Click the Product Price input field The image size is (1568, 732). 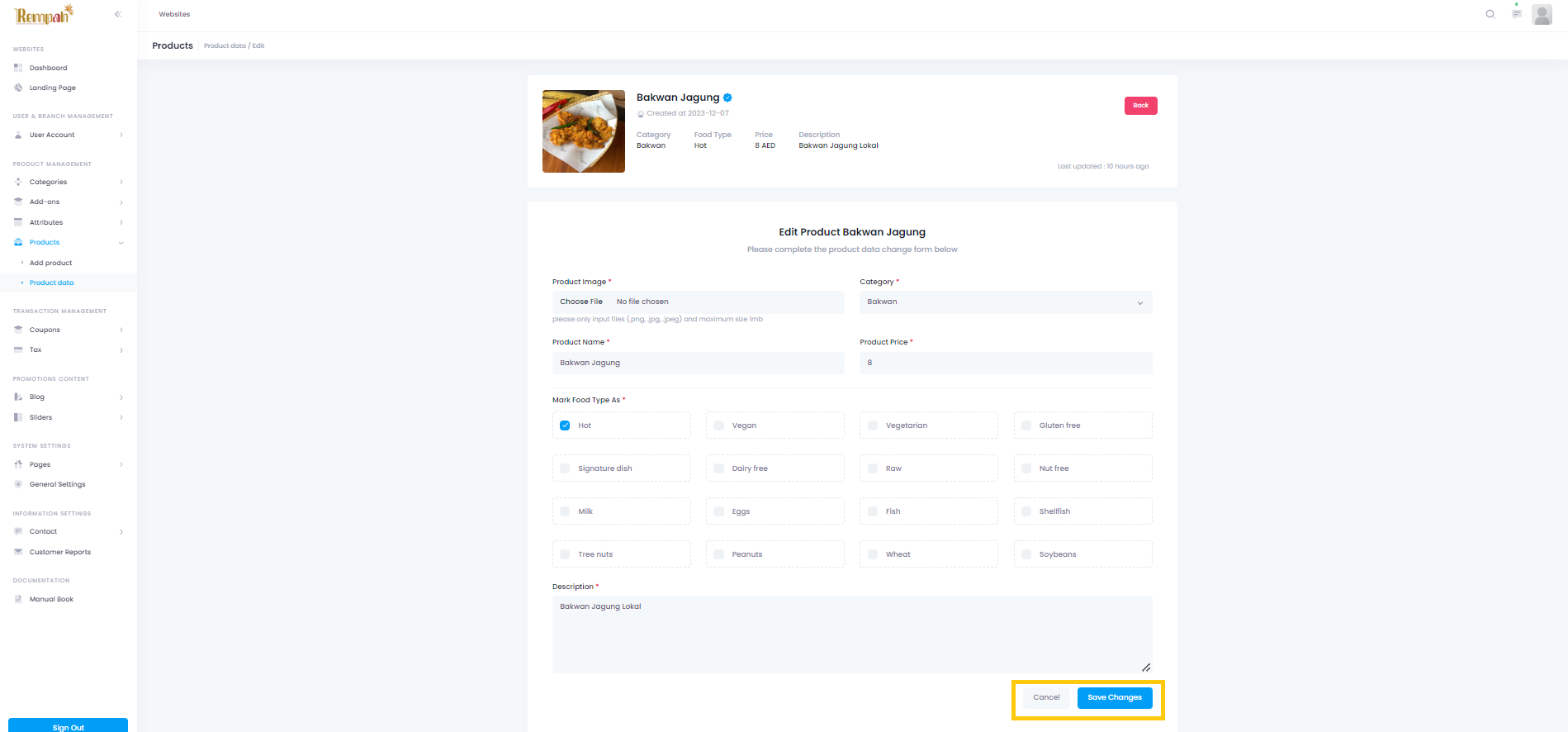[1005, 363]
